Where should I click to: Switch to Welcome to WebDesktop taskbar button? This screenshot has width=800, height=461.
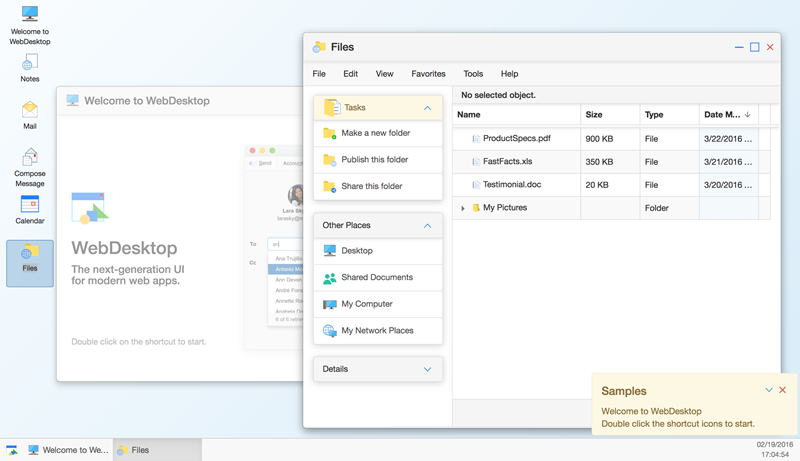pyautogui.click(x=68, y=450)
